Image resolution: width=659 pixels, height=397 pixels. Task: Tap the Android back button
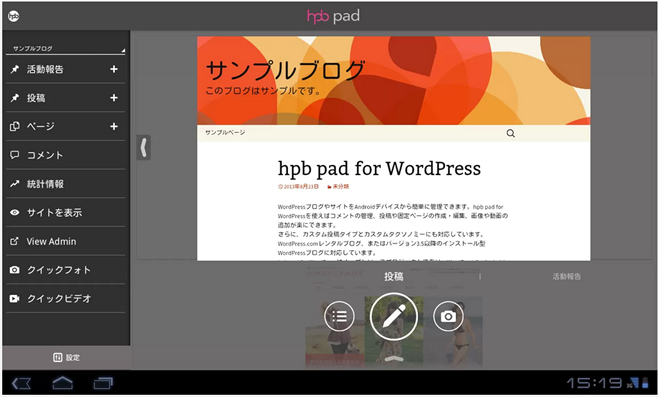pyautogui.click(x=21, y=383)
